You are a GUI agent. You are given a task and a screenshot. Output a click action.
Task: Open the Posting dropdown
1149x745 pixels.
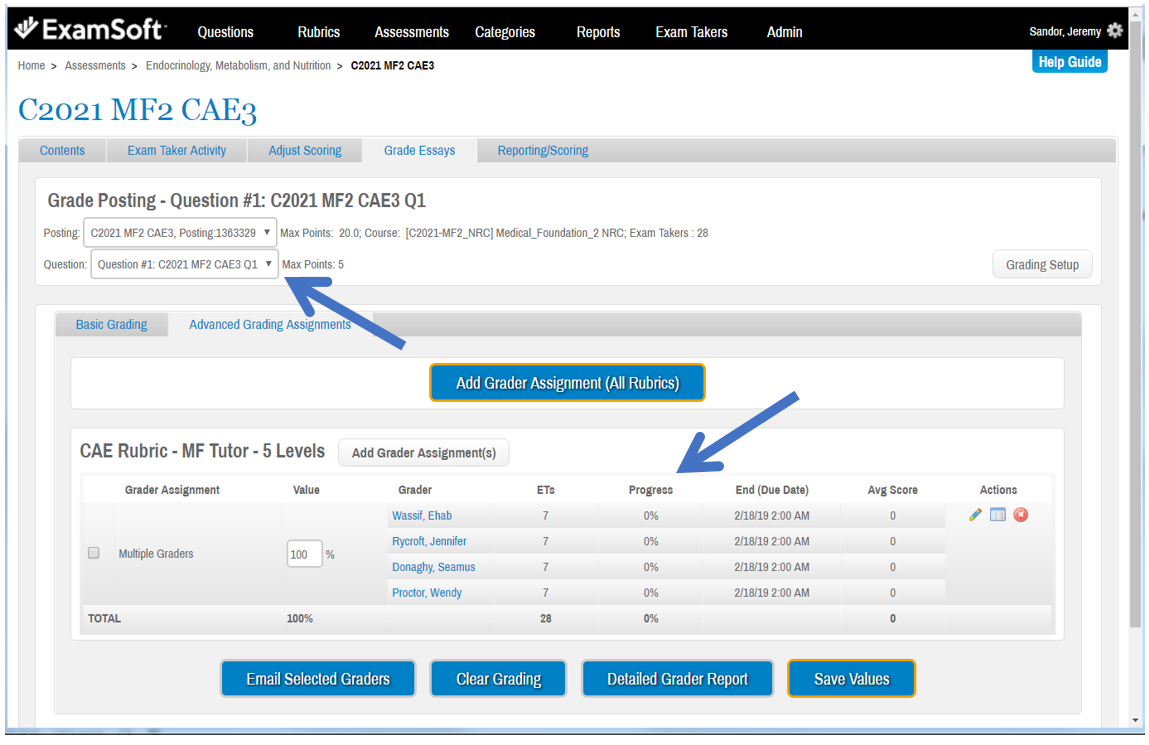[180, 233]
